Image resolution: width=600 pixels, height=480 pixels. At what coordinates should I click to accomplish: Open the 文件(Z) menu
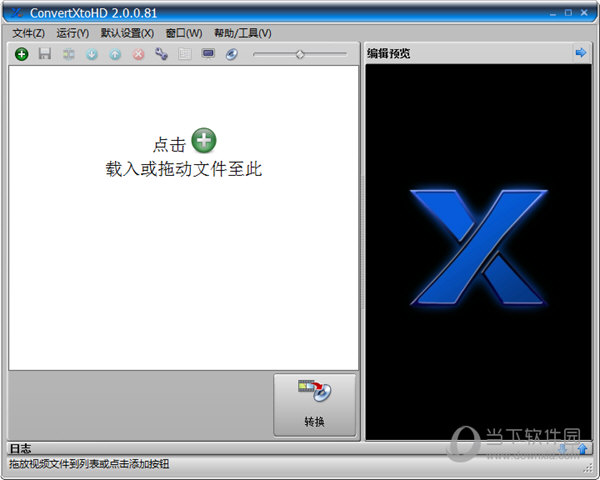pyautogui.click(x=29, y=33)
